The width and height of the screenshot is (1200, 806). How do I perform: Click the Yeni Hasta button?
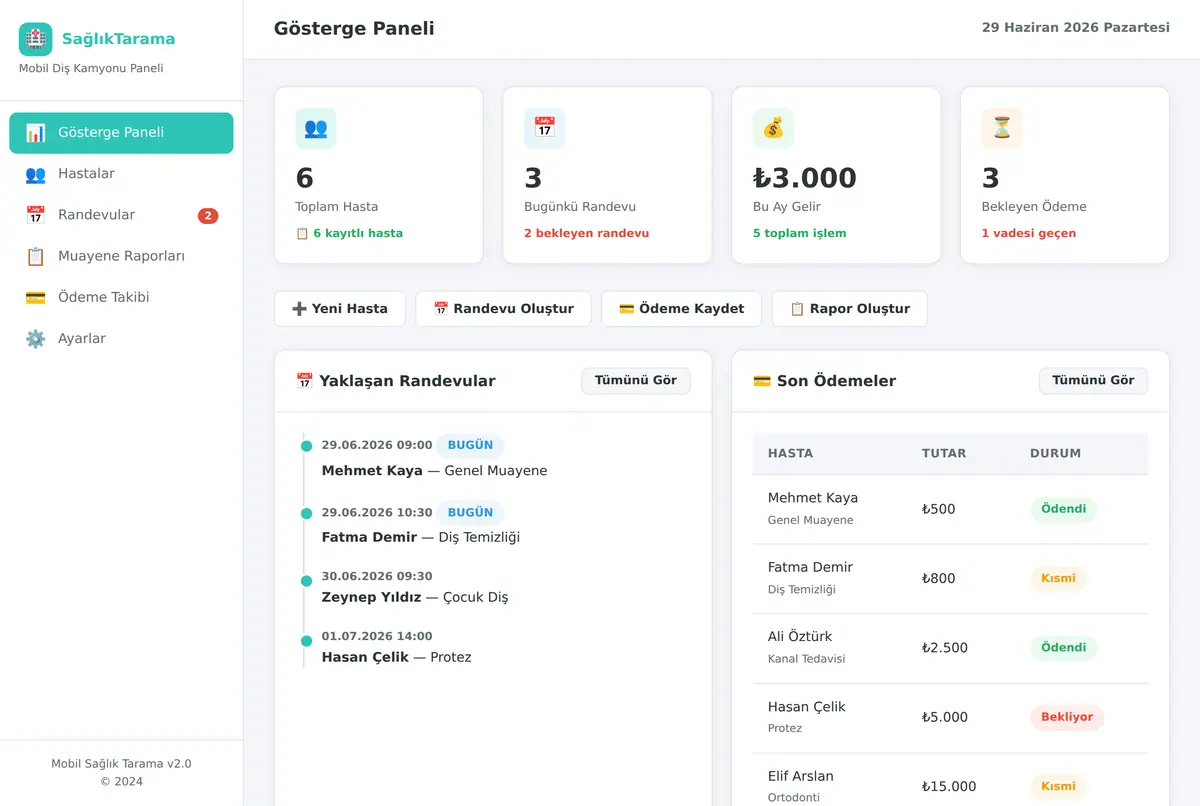coord(340,309)
